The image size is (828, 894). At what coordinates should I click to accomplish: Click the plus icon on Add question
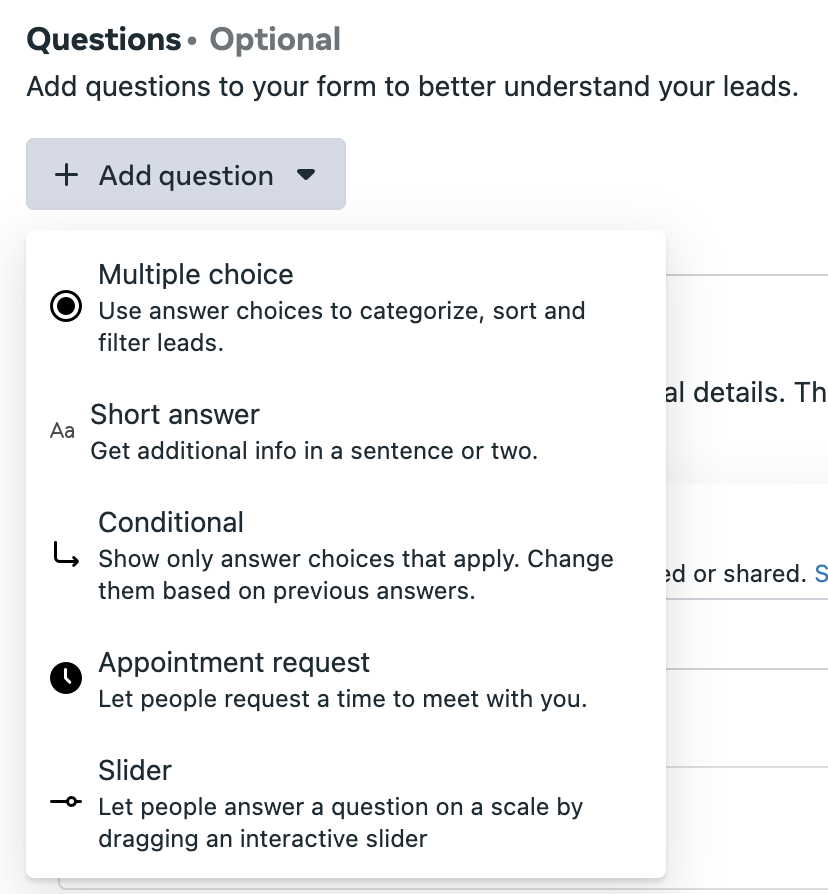66,174
